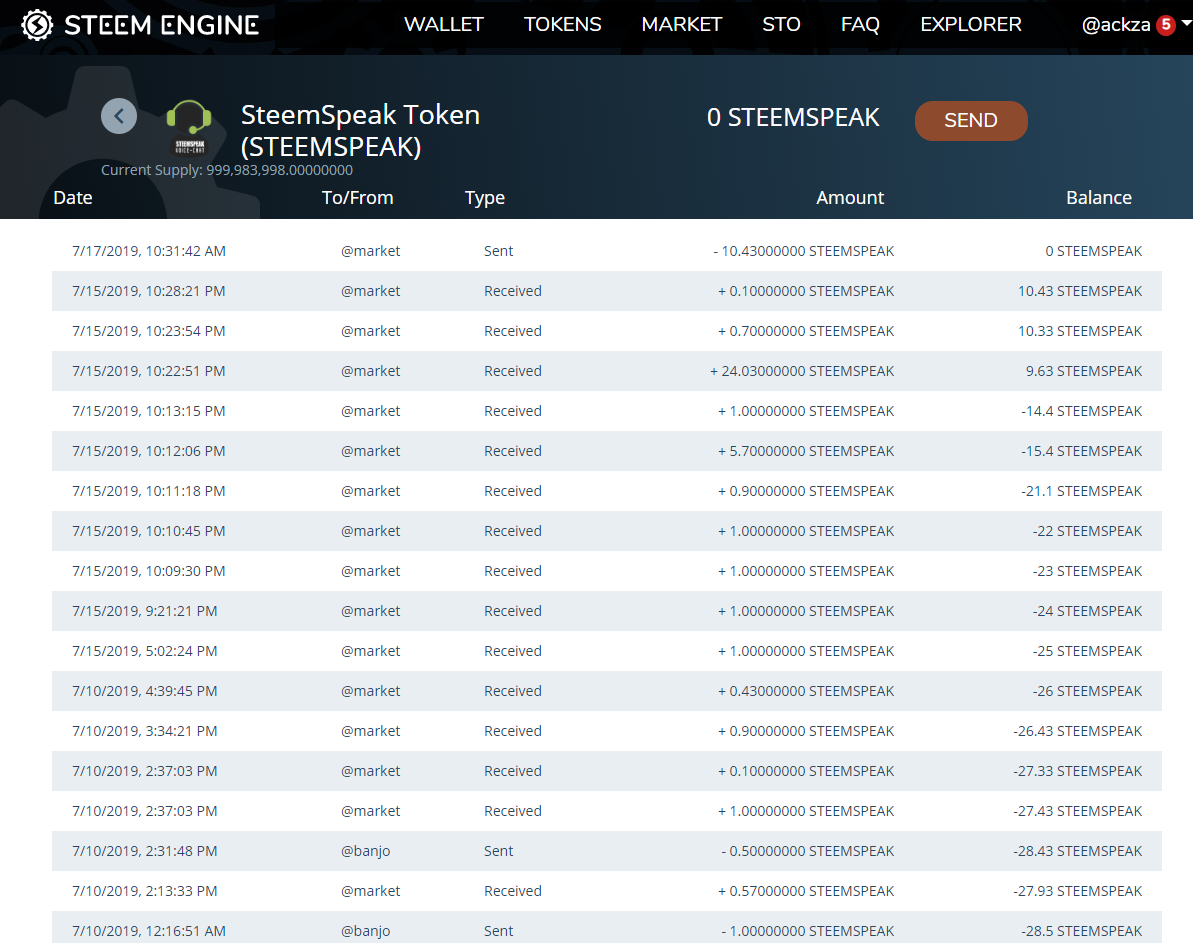Click balance -28.43 STEEMSPEAK
The height and width of the screenshot is (943, 1193).
click(1077, 850)
